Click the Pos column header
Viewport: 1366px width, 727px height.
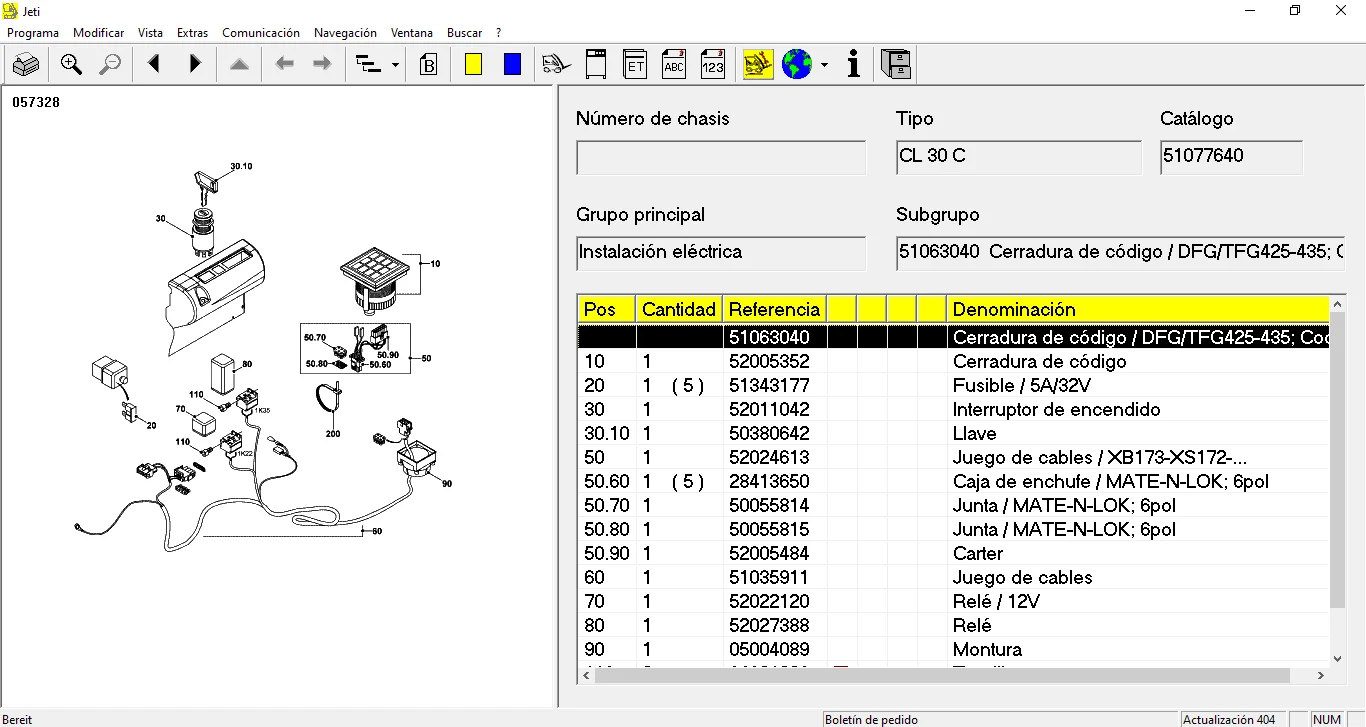(607, 309)
